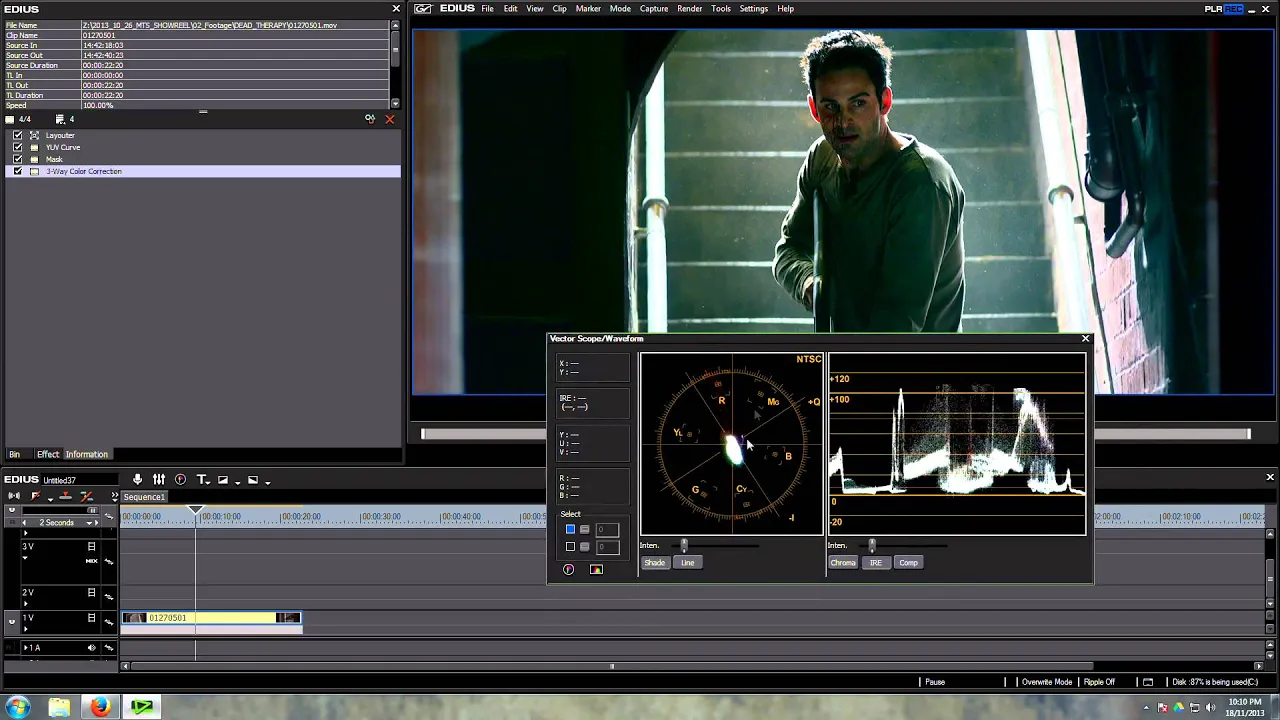Click the Line button in vector scope

687,563
